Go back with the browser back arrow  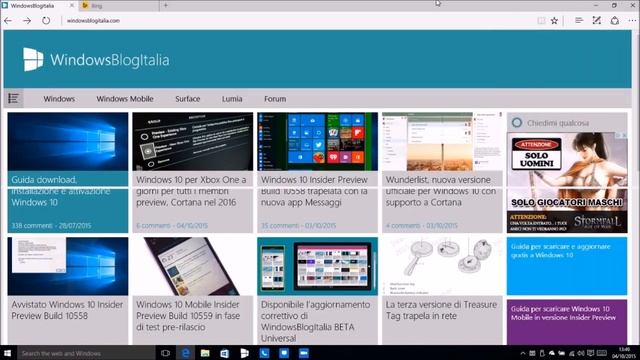pos(8,20)
